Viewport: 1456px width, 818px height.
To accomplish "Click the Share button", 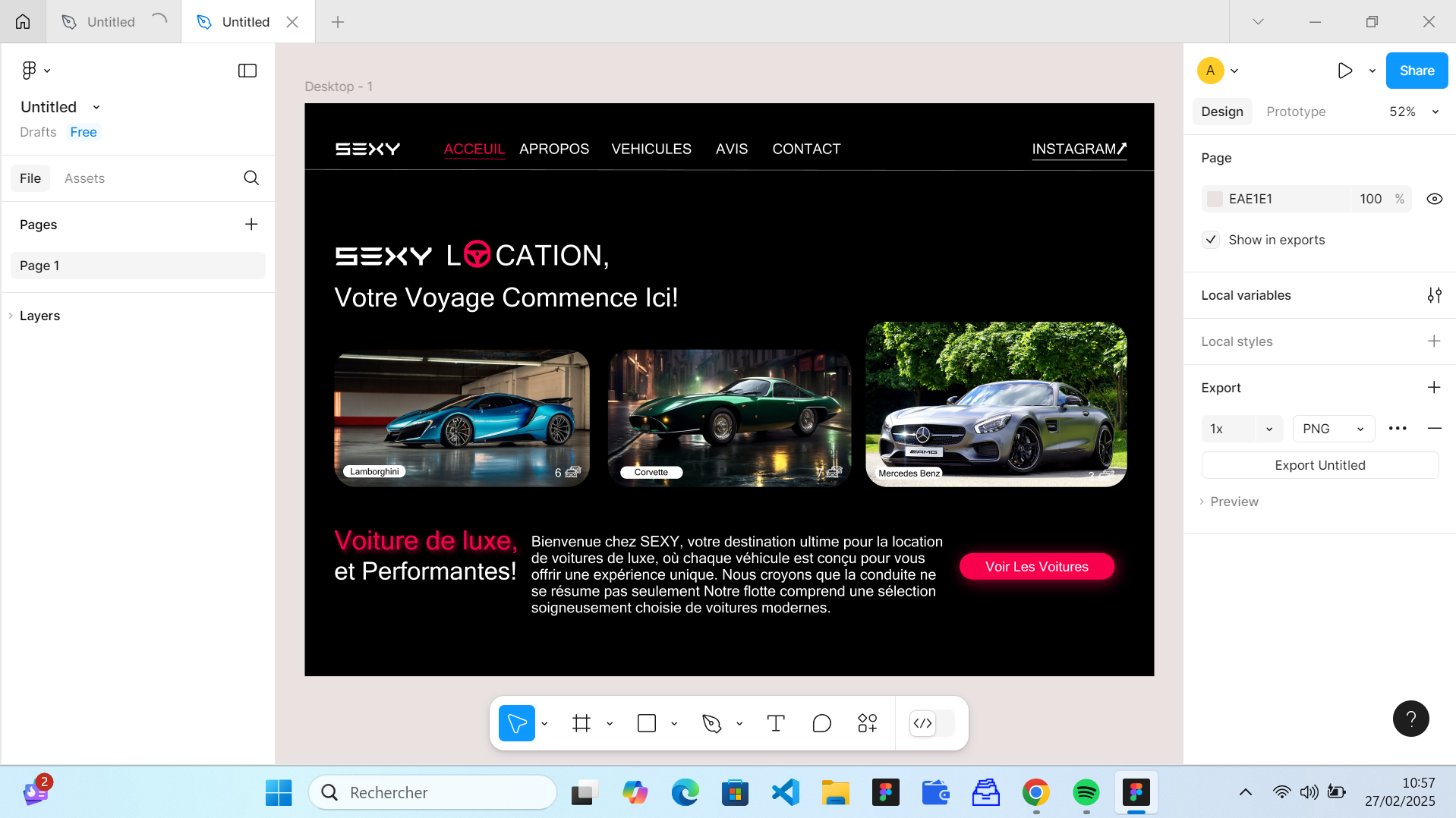I will pos(1417,71).
